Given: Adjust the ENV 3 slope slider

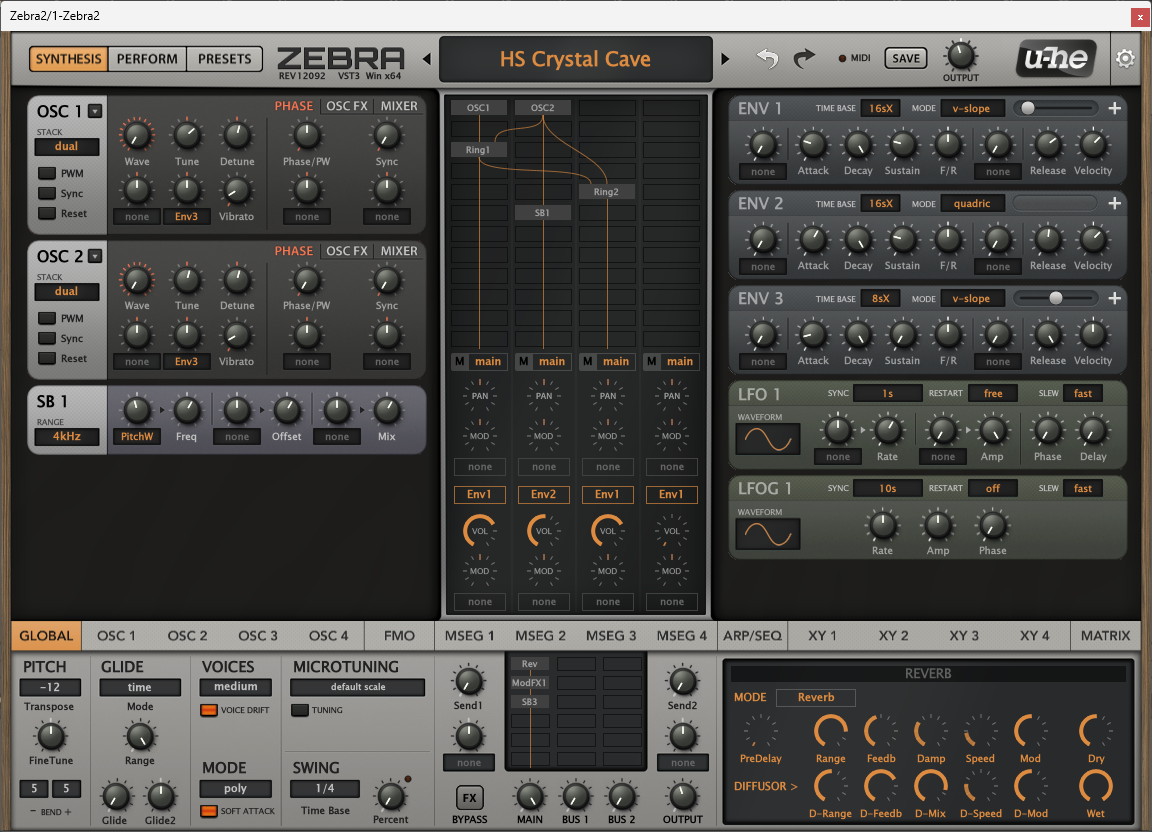Looking at the screenshot, I should [1055, 298].
